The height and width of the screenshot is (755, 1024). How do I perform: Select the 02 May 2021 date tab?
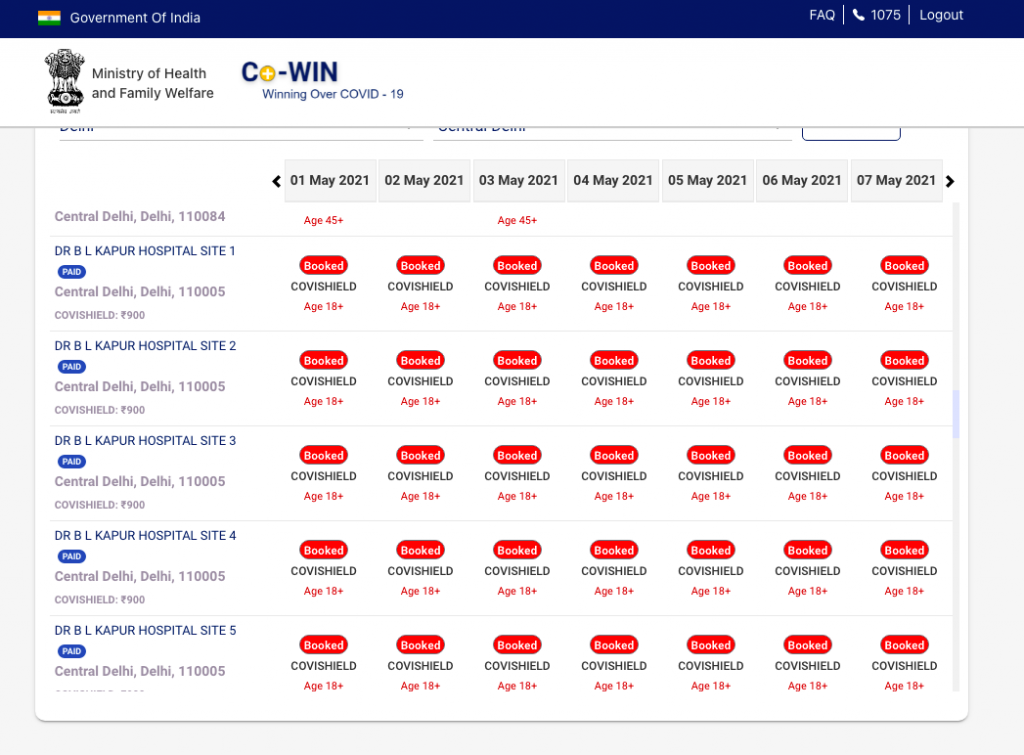point(424,180)
